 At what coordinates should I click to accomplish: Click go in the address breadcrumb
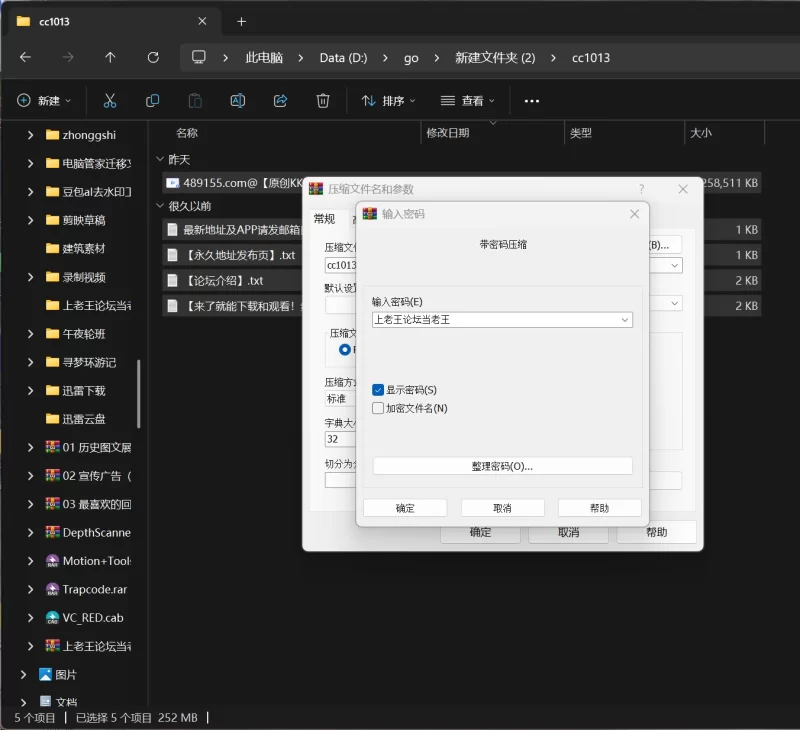[x=411, y=57]
